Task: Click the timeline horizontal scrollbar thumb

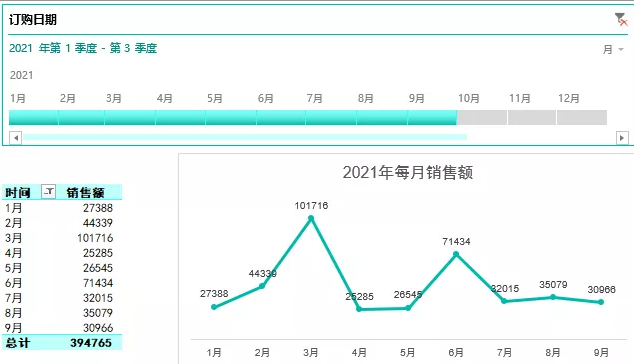Action: pos(245,138)
